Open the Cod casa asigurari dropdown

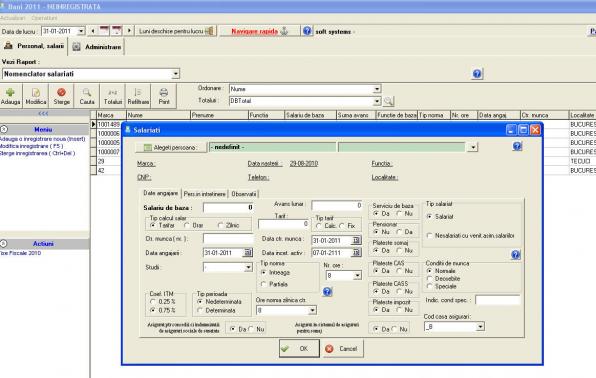point(480,327)
